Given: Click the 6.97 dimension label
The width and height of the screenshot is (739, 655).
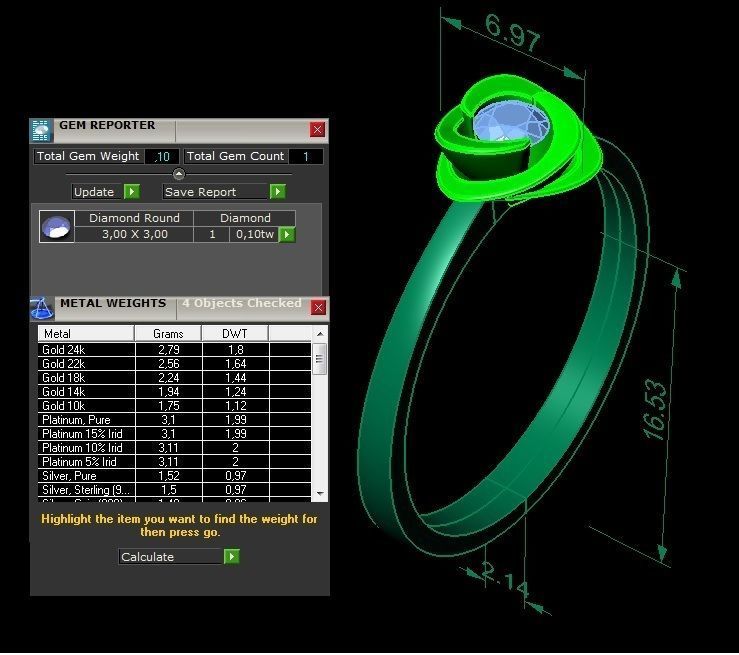Looking at the screenshot, I should point(512,33).
